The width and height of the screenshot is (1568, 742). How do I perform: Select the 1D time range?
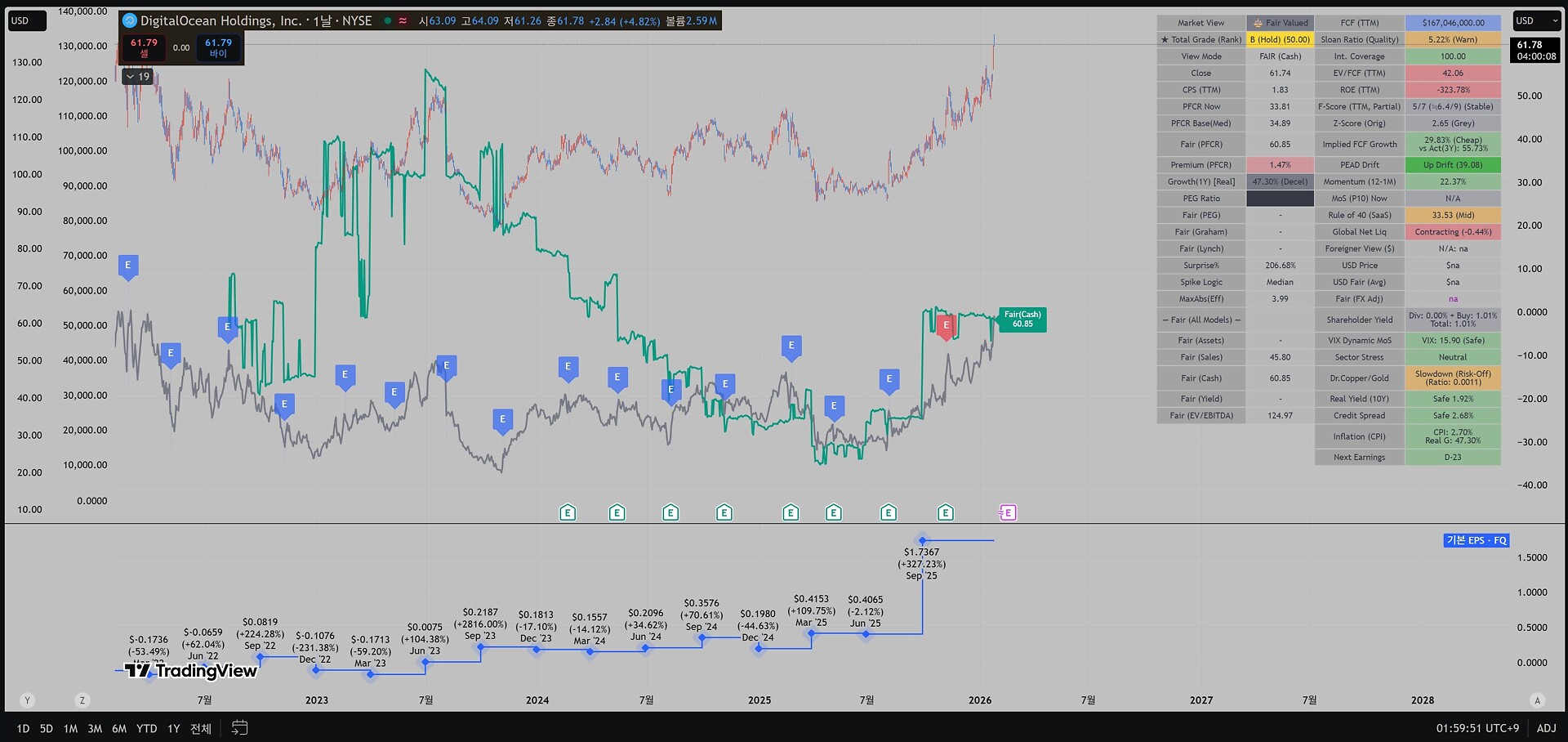pyautogui.click(x=23, y=728)
